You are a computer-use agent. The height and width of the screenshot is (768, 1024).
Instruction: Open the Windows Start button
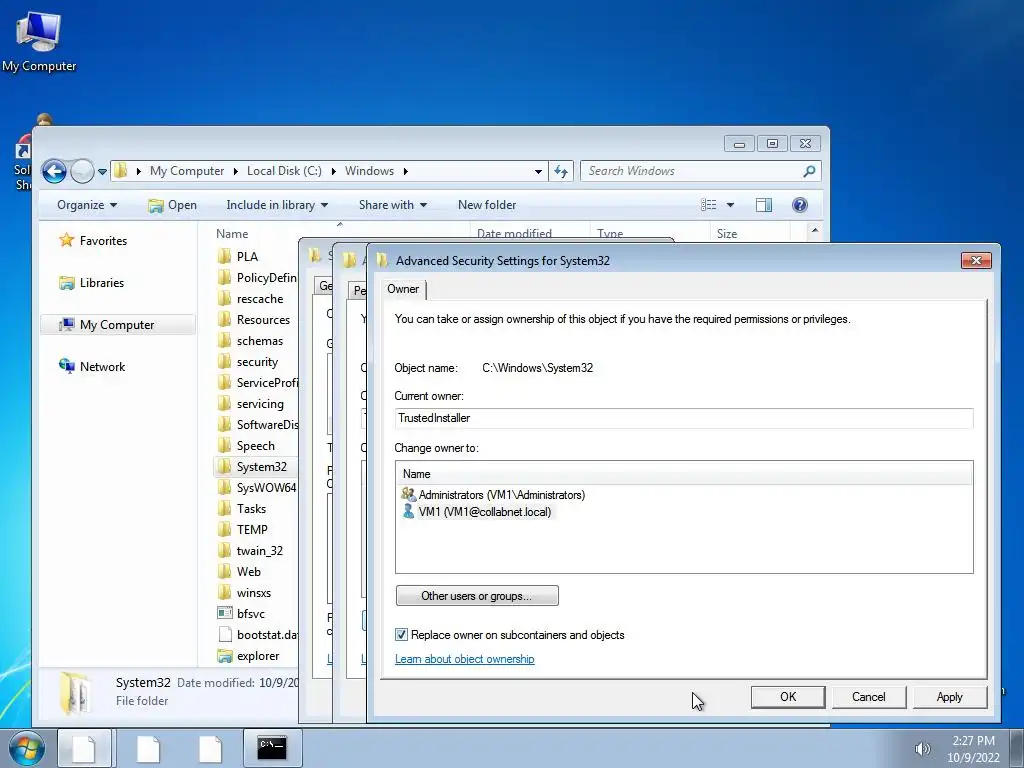click(26, 748)
